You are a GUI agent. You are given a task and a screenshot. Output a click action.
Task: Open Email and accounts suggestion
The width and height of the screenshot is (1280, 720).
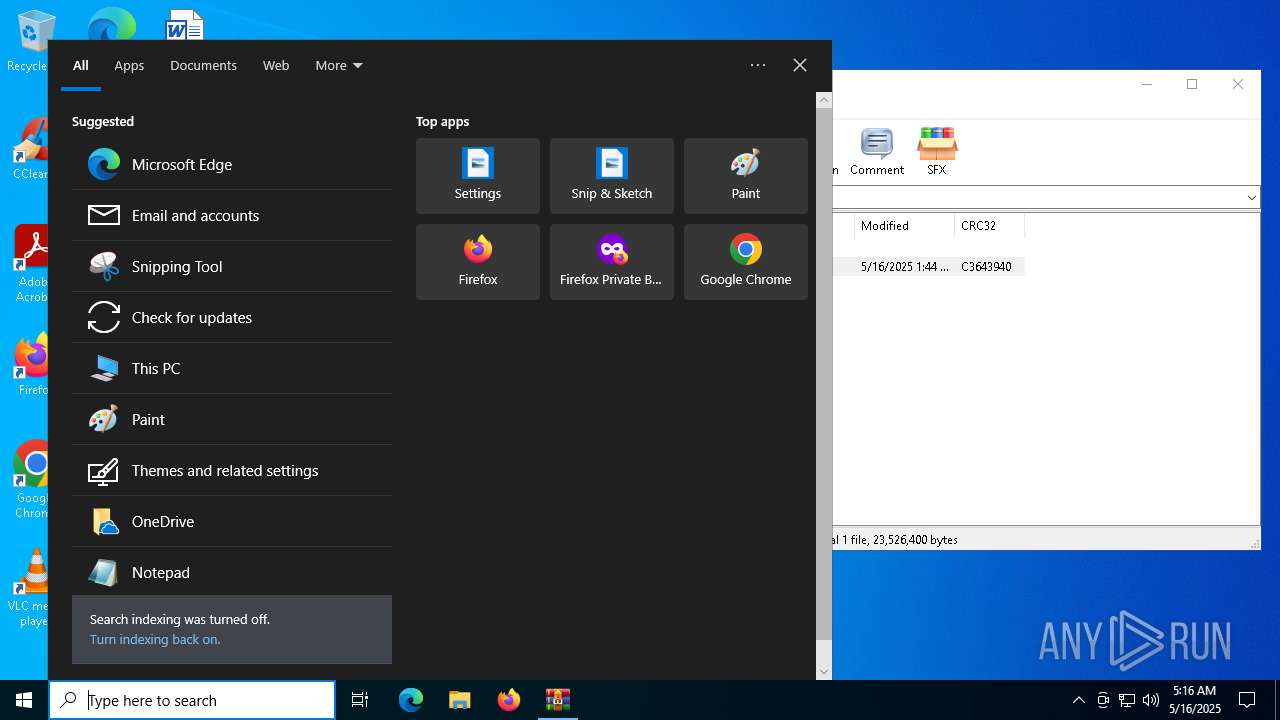(232, 215)
